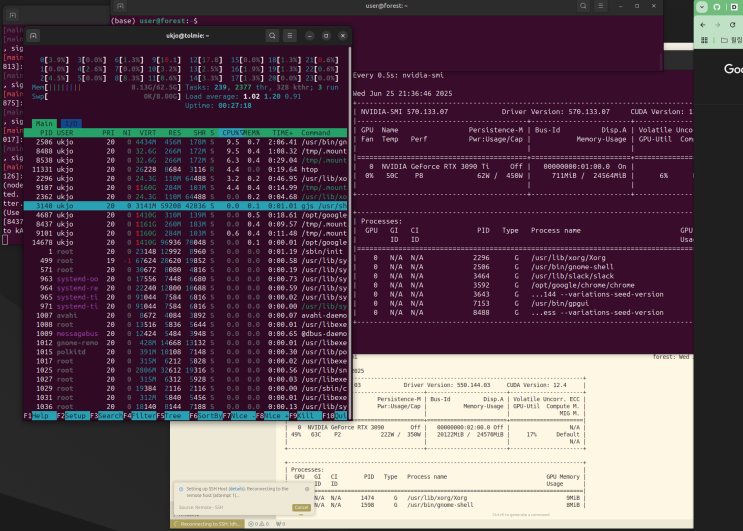
Task: Cancel the SSH host reconnection
Action: [300, 508]
